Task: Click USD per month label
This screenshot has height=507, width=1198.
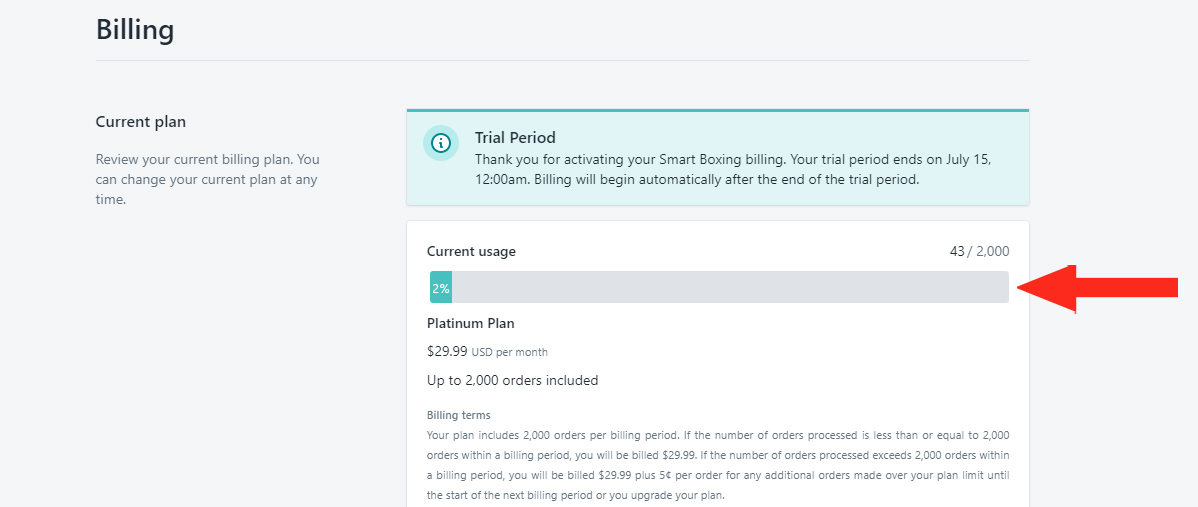Action: [510, 353]
